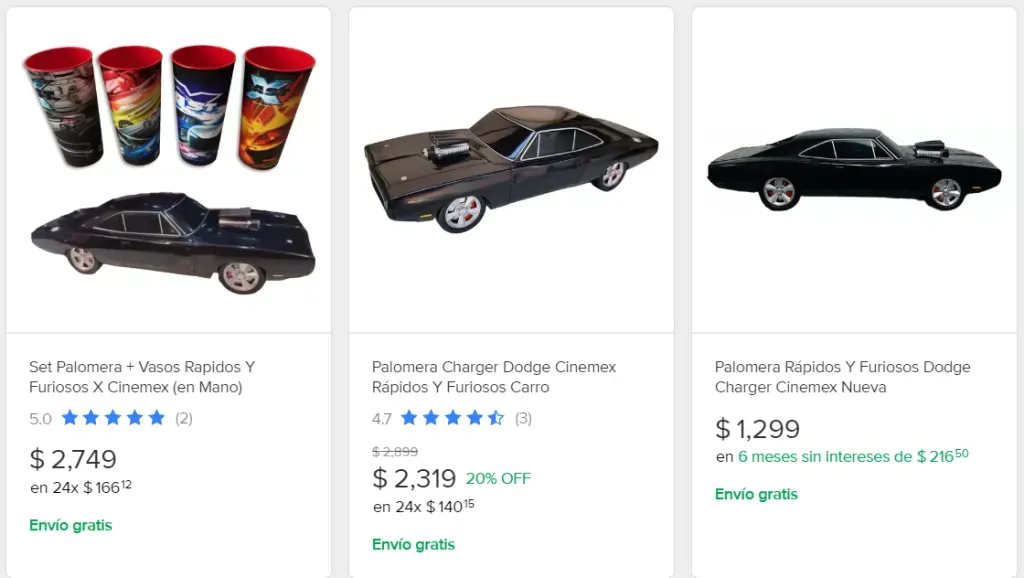This screenshot has height=578, width=1024.
Task: Click 'en 24x $ 166' installment text
Action: coord(81,488)
